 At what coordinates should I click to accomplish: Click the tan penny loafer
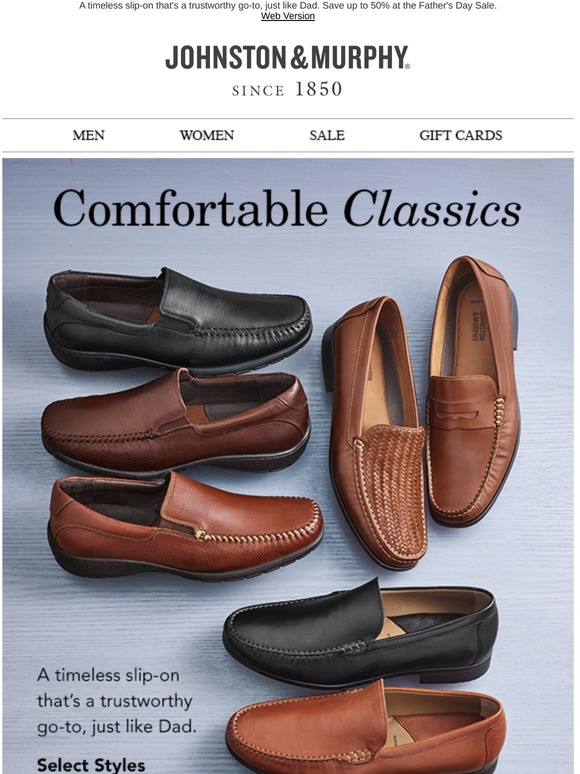472,391
